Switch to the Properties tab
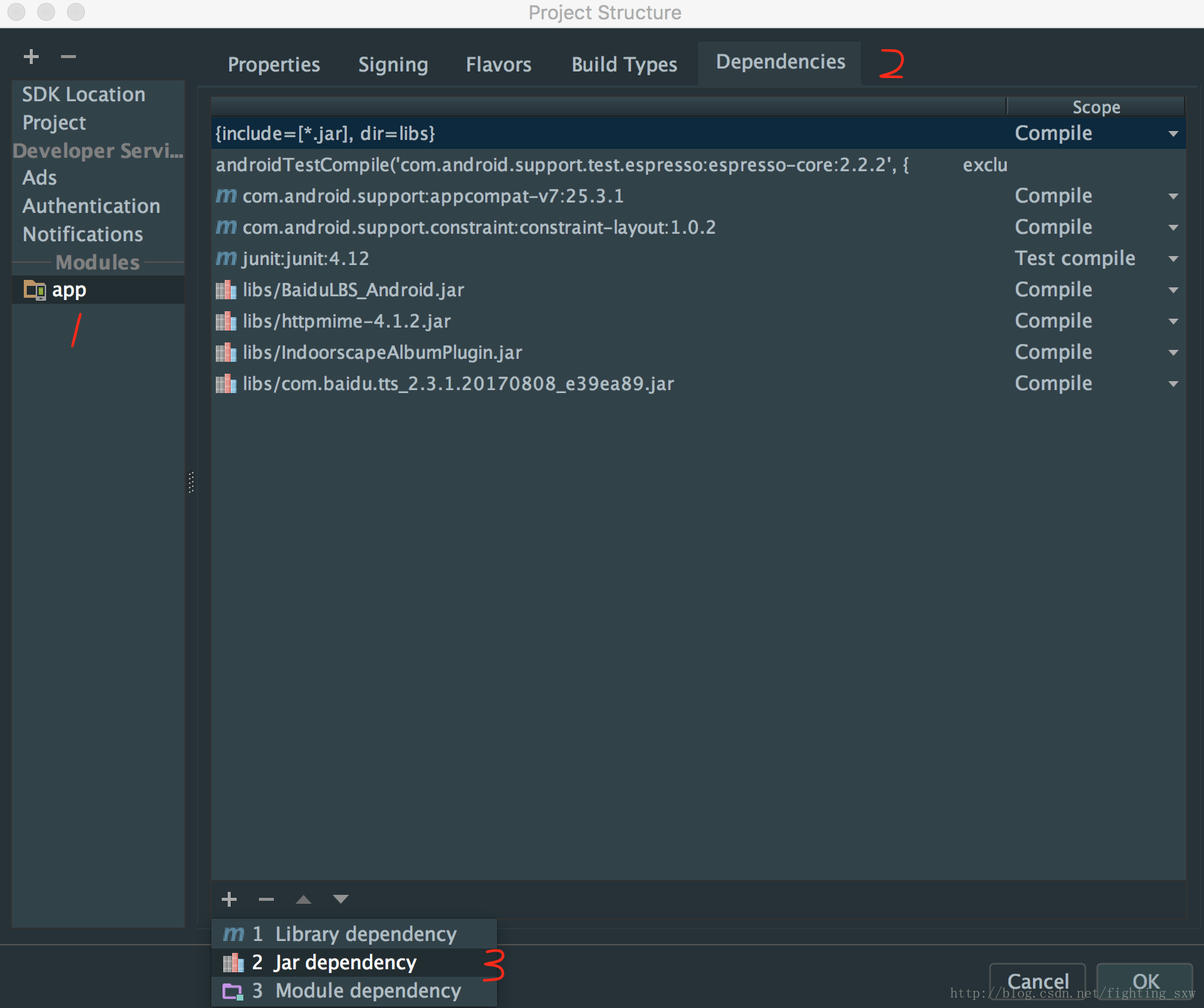1204x1008 pixels. 274,65
